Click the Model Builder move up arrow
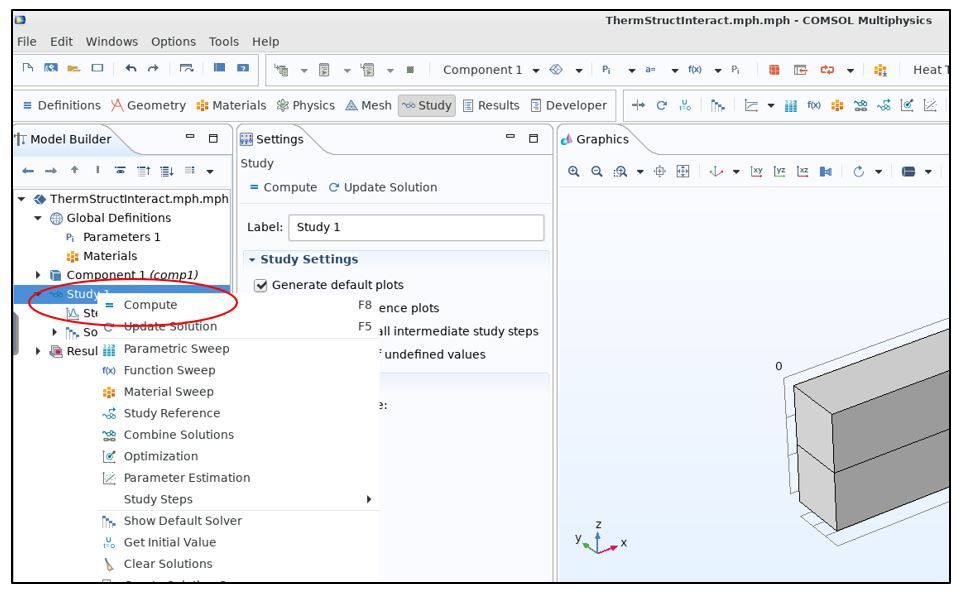 [75, 170]
